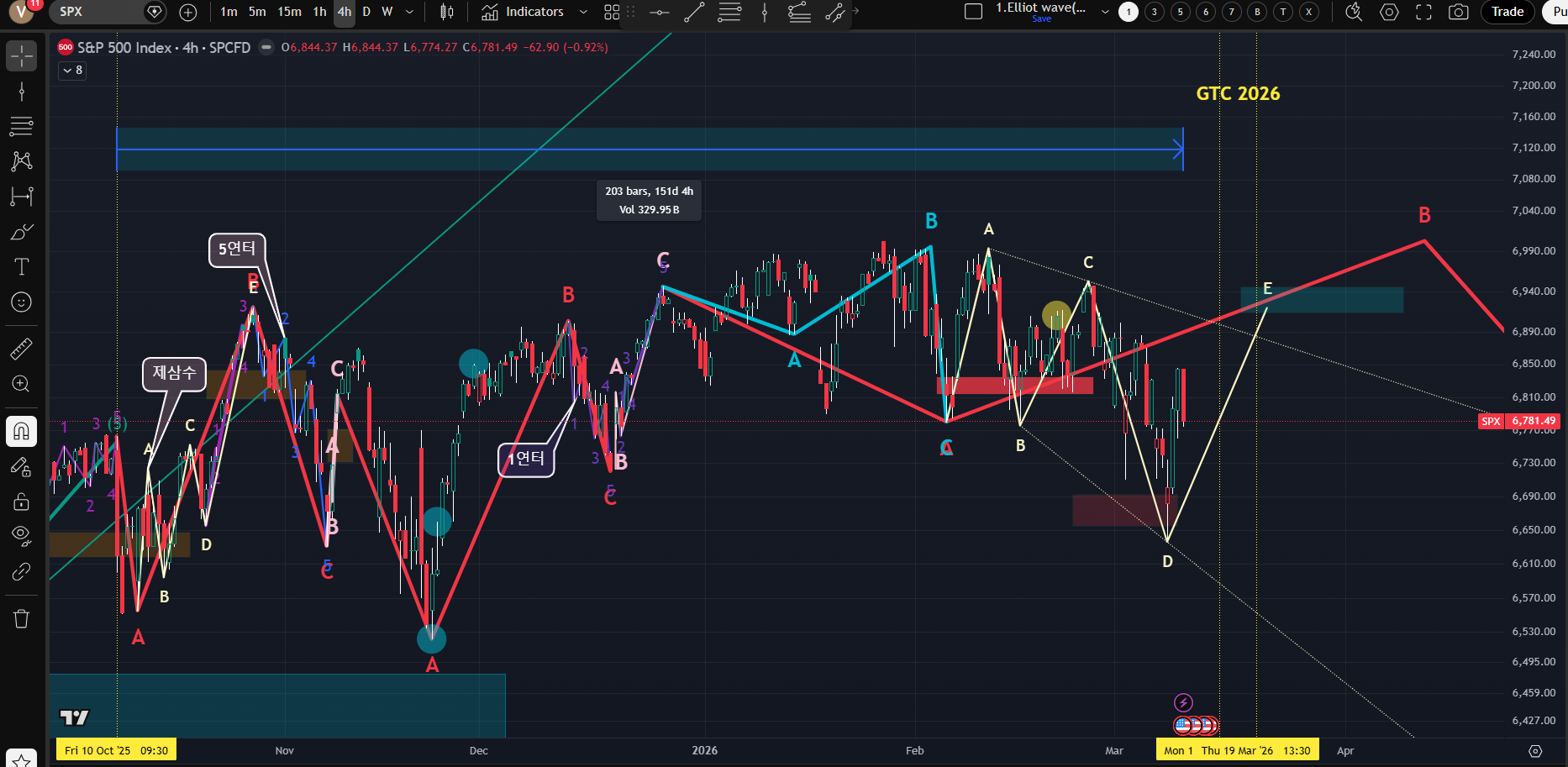The width and height of the screenshot is (1568, 767).
Task: Save the Elliot wave layout
Action: 1042,18
